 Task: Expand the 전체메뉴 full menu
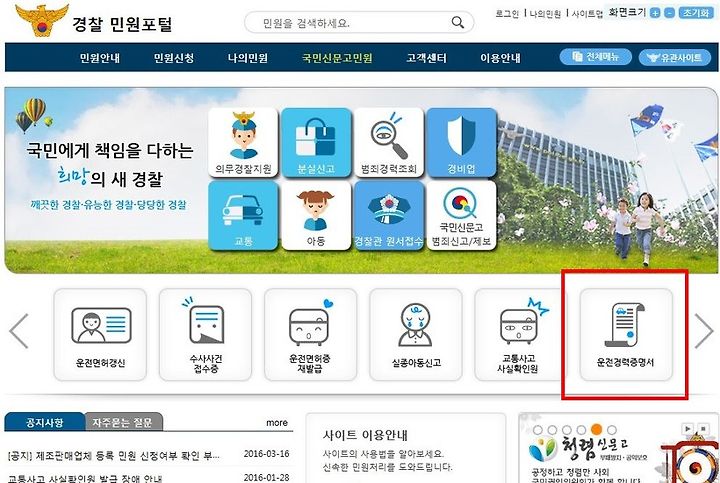[596, 57]
